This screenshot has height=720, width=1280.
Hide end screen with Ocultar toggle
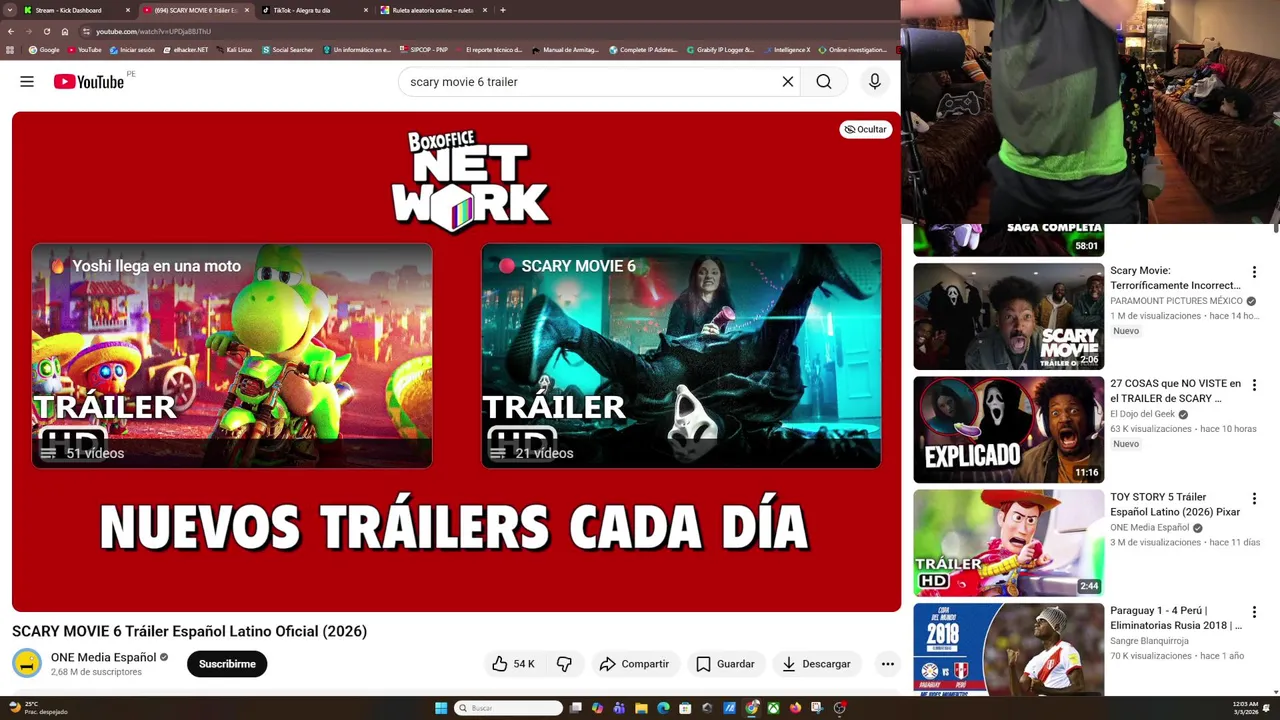pos(866,129)
